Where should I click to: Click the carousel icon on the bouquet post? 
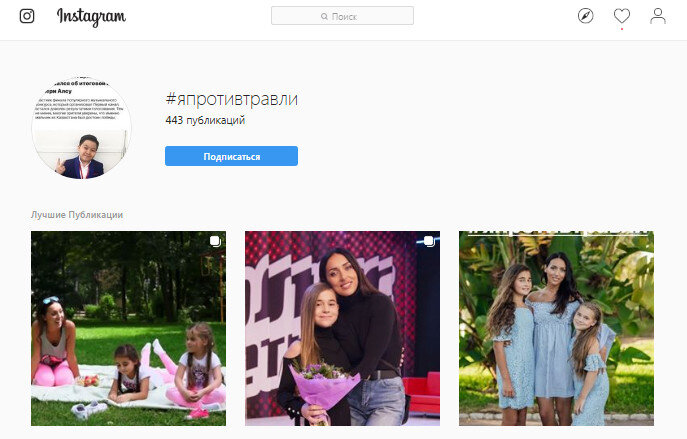pos(429,241)
